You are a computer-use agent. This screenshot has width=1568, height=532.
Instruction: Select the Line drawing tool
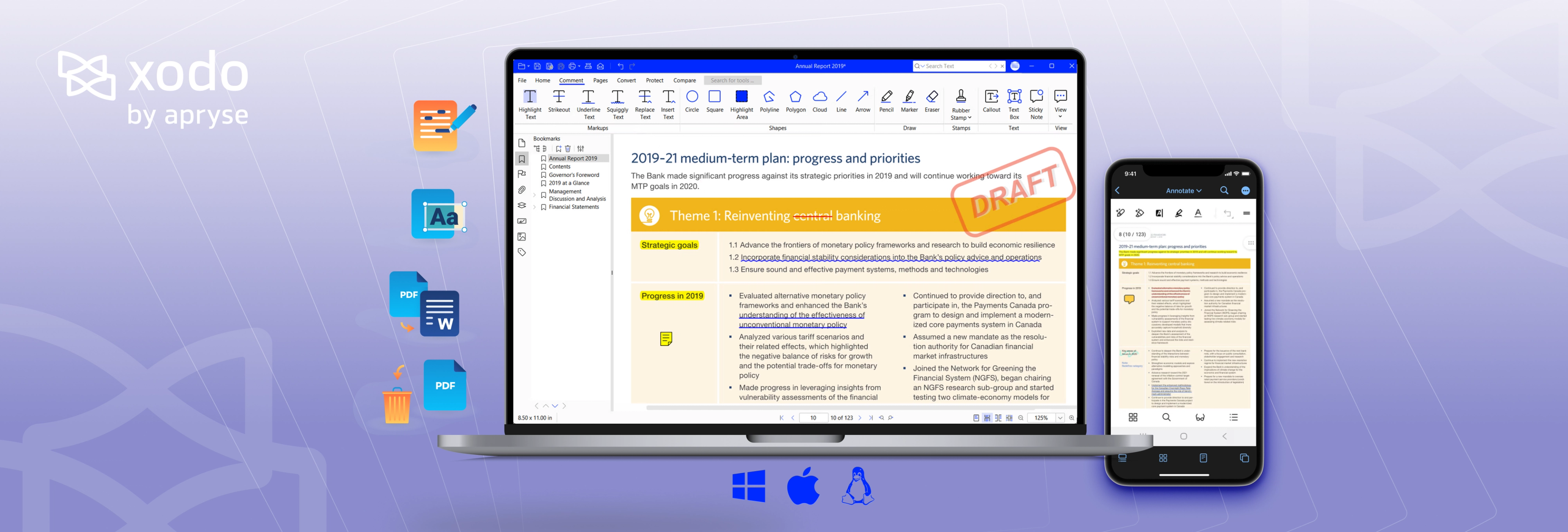[x=841, y=101]
